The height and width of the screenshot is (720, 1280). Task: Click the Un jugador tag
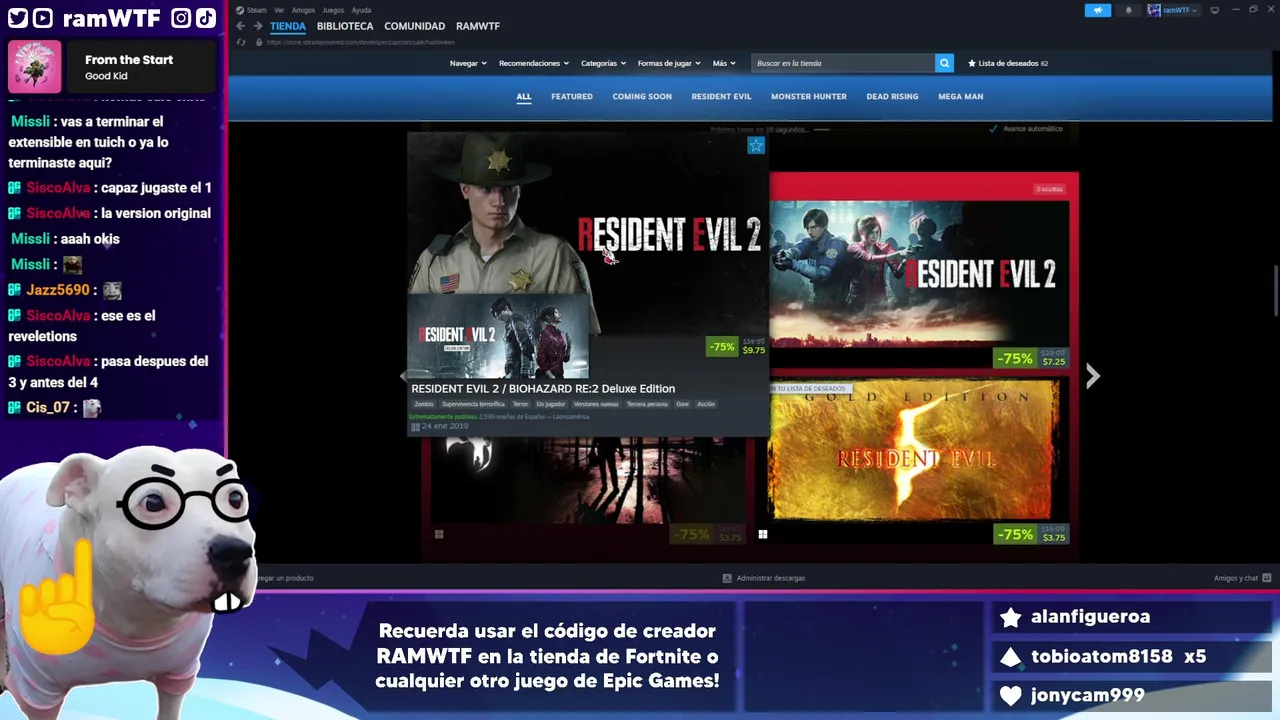[551, 404]
